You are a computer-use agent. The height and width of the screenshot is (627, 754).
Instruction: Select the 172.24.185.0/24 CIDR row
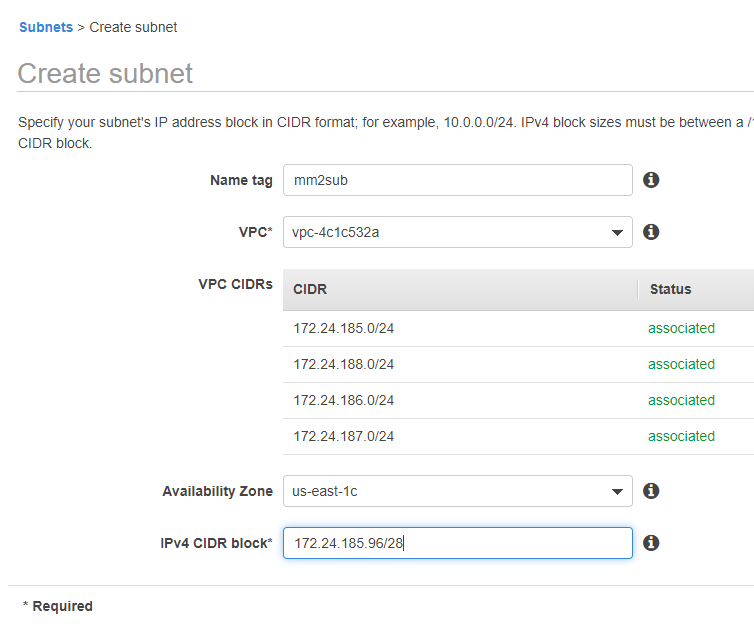tap(344, 328)
